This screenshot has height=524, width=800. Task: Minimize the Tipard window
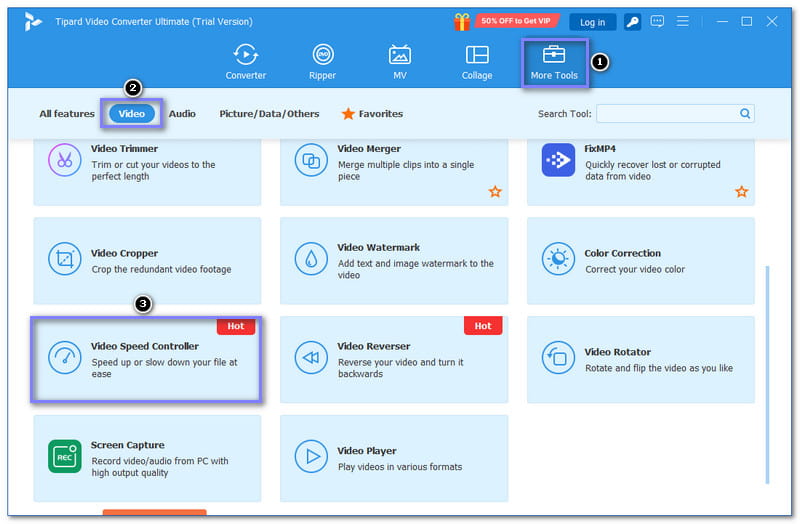(x=722, y=21)
